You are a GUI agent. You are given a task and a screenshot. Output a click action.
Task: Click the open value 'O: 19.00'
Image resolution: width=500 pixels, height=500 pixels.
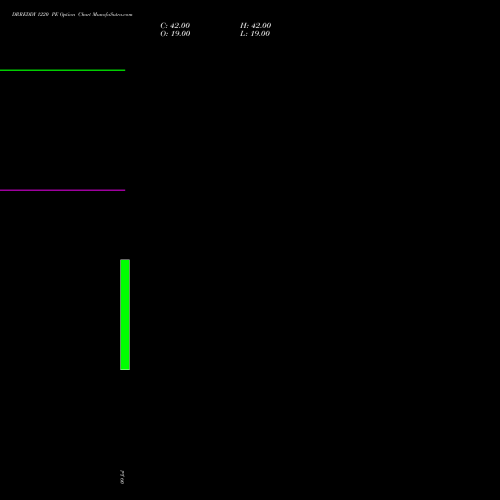(175, 34)
